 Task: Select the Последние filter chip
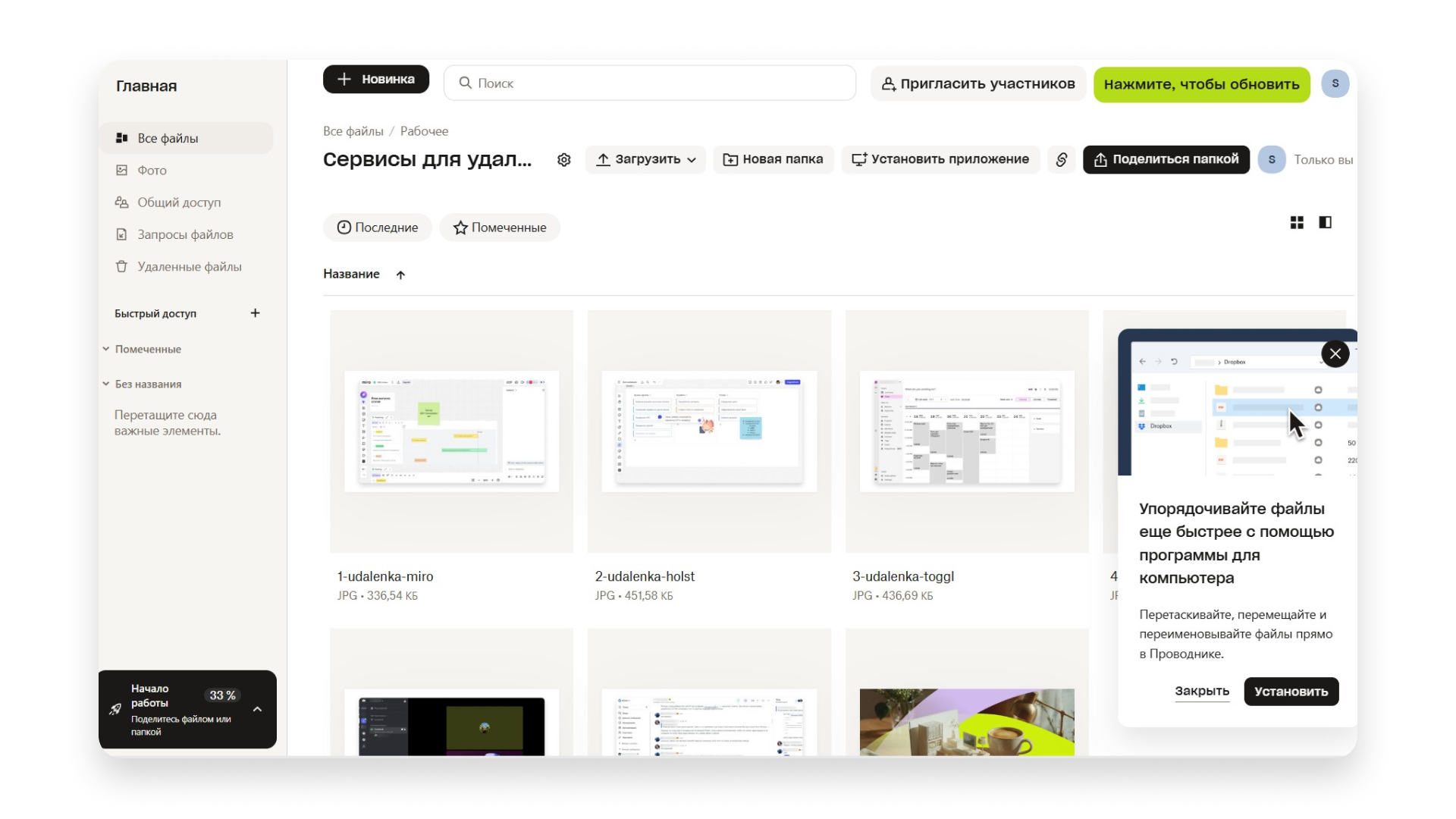(x=377, y=227)
